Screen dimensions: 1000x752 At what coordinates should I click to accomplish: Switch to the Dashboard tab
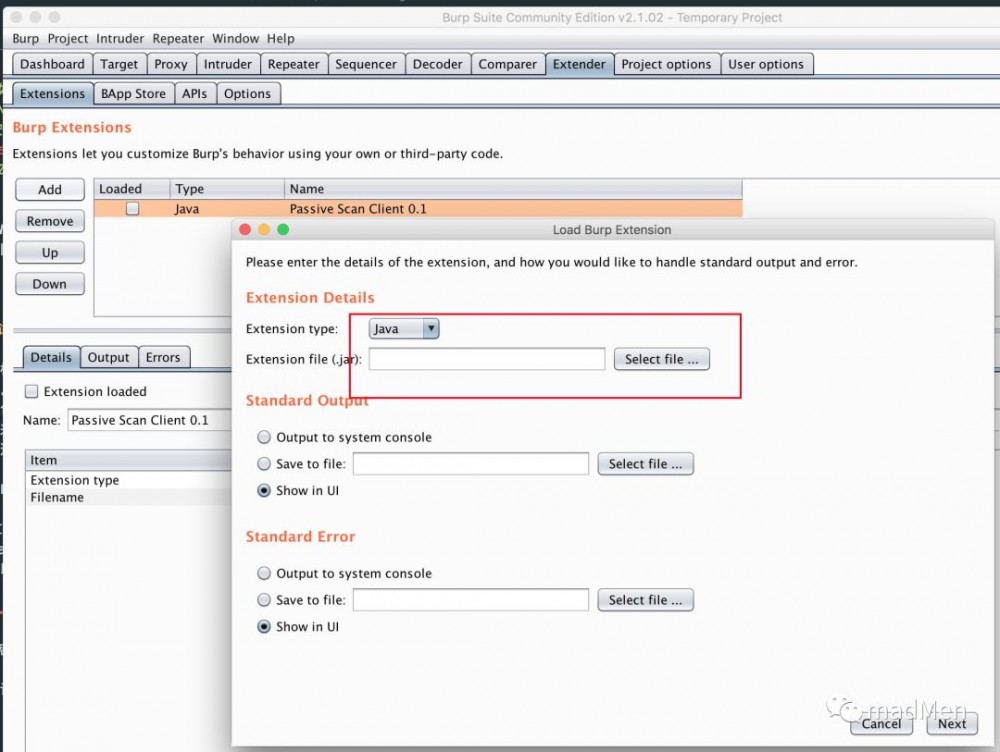(x=52, y=64)
